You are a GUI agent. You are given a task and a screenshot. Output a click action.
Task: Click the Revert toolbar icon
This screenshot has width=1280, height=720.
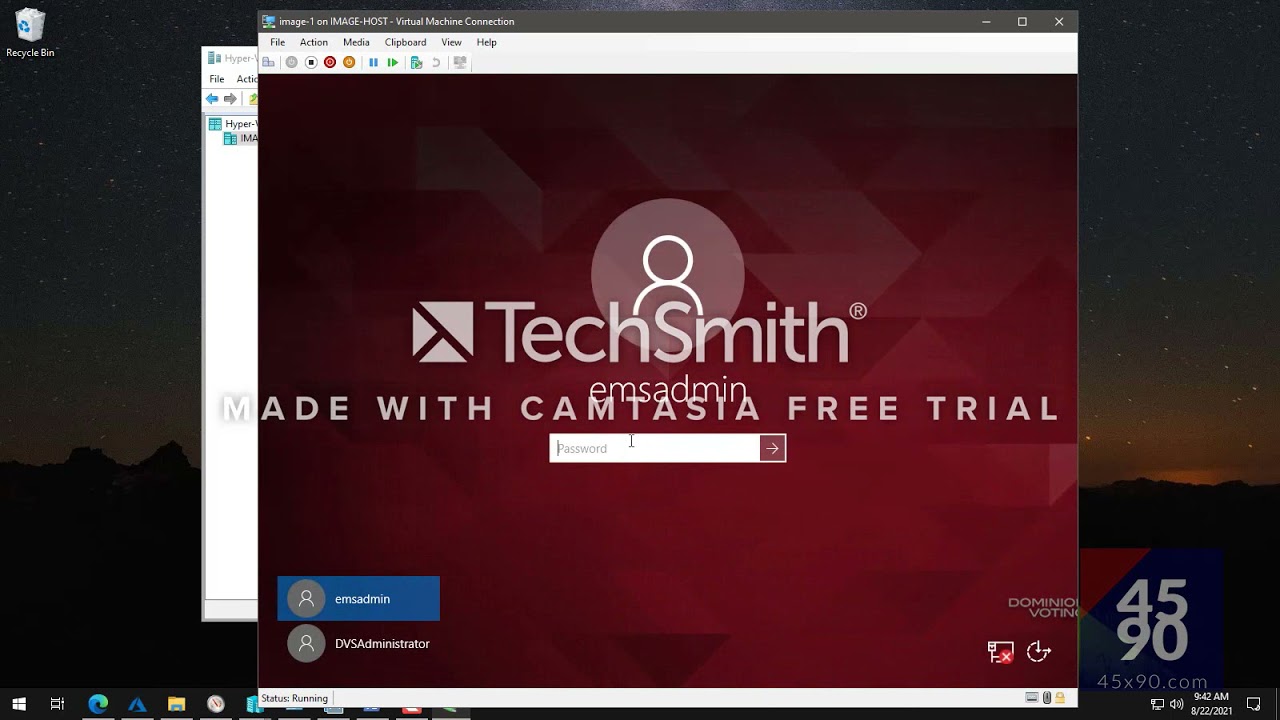(x=436, y=62)
